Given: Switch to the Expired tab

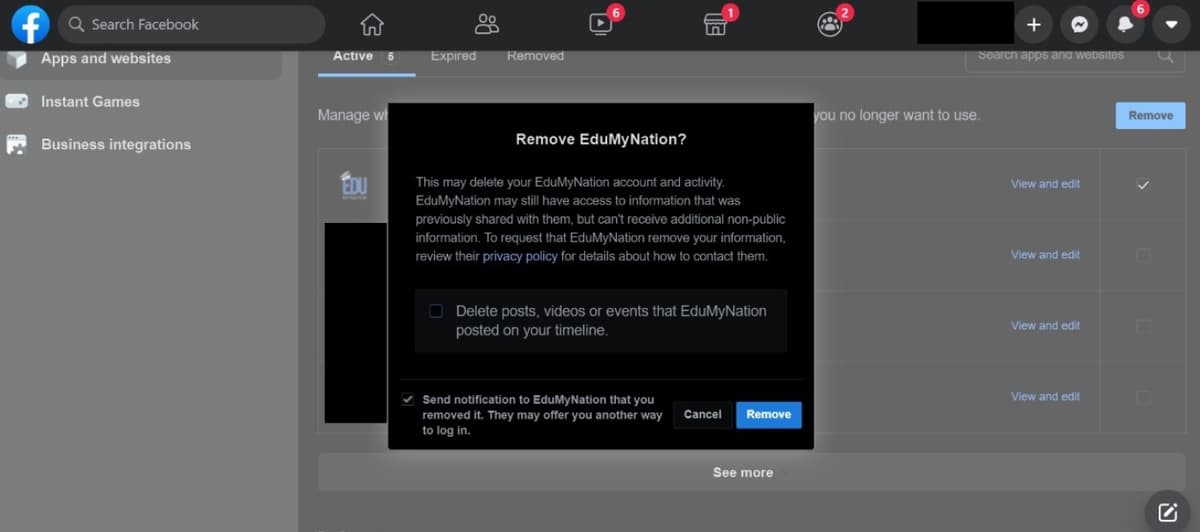Looking at the screenshot, I should coord(453,56).
